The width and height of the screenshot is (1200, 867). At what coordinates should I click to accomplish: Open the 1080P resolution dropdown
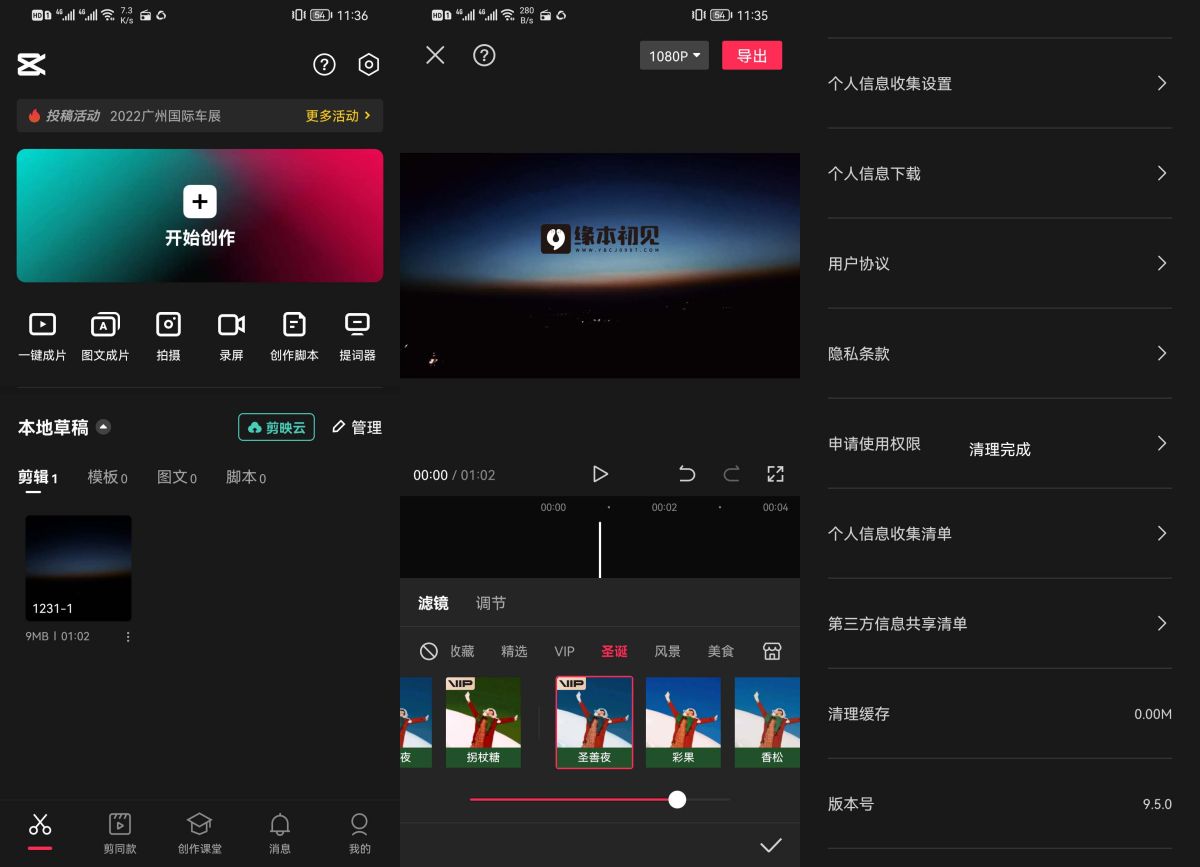point(674,56)
